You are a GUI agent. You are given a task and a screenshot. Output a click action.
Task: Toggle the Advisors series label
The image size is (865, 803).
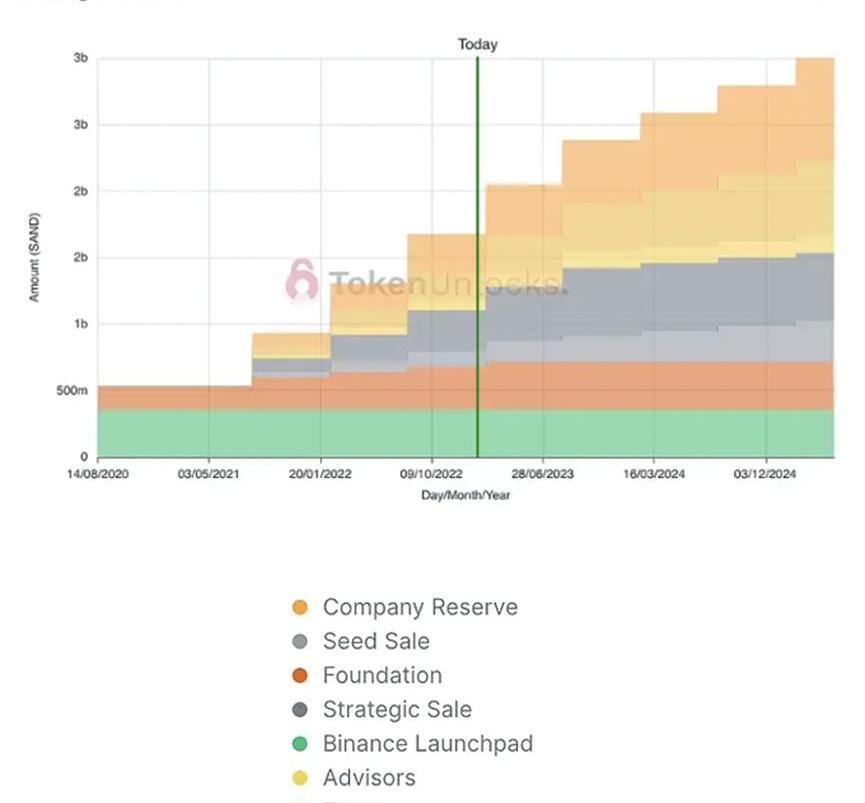[370, 778]
